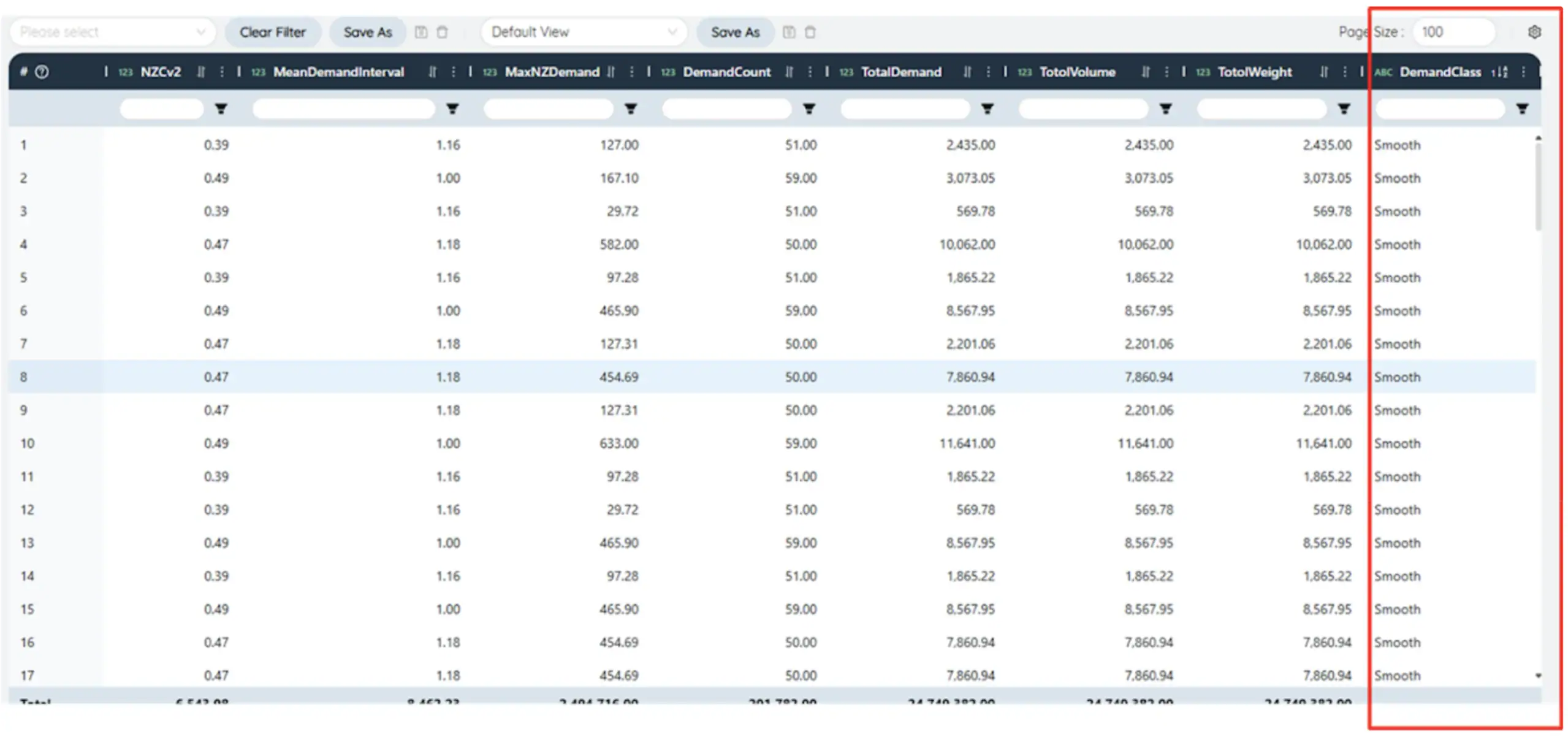Click the sort arrows on NZCv2 column header
1568x739 pixels.
coord(201,72)
